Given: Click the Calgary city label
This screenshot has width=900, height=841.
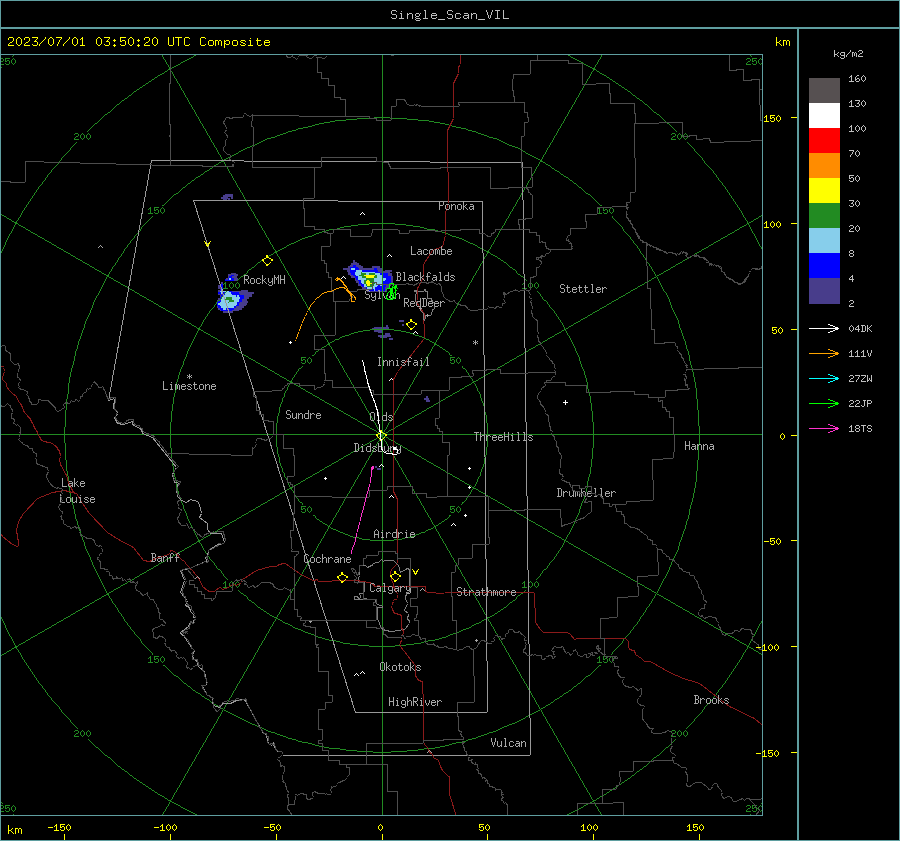Looking at the screenshot, I should 390,588.
